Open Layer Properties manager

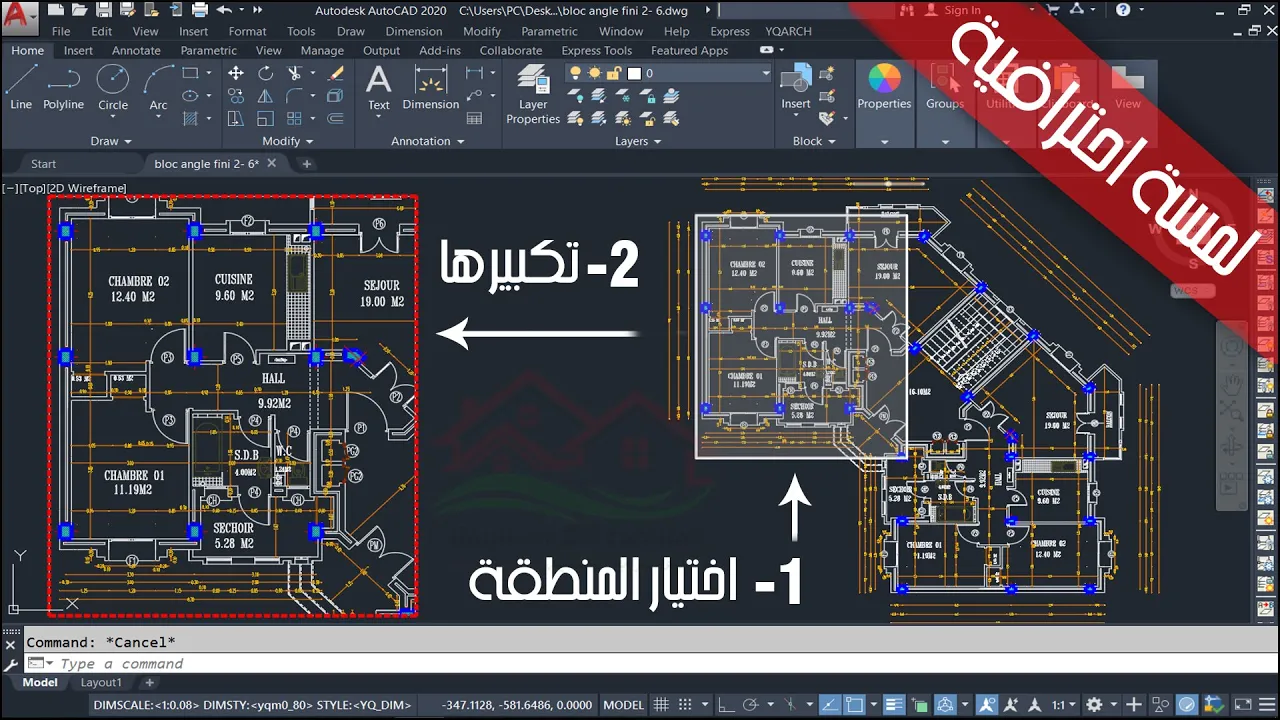pyautogui.click(x=533, y=96)
